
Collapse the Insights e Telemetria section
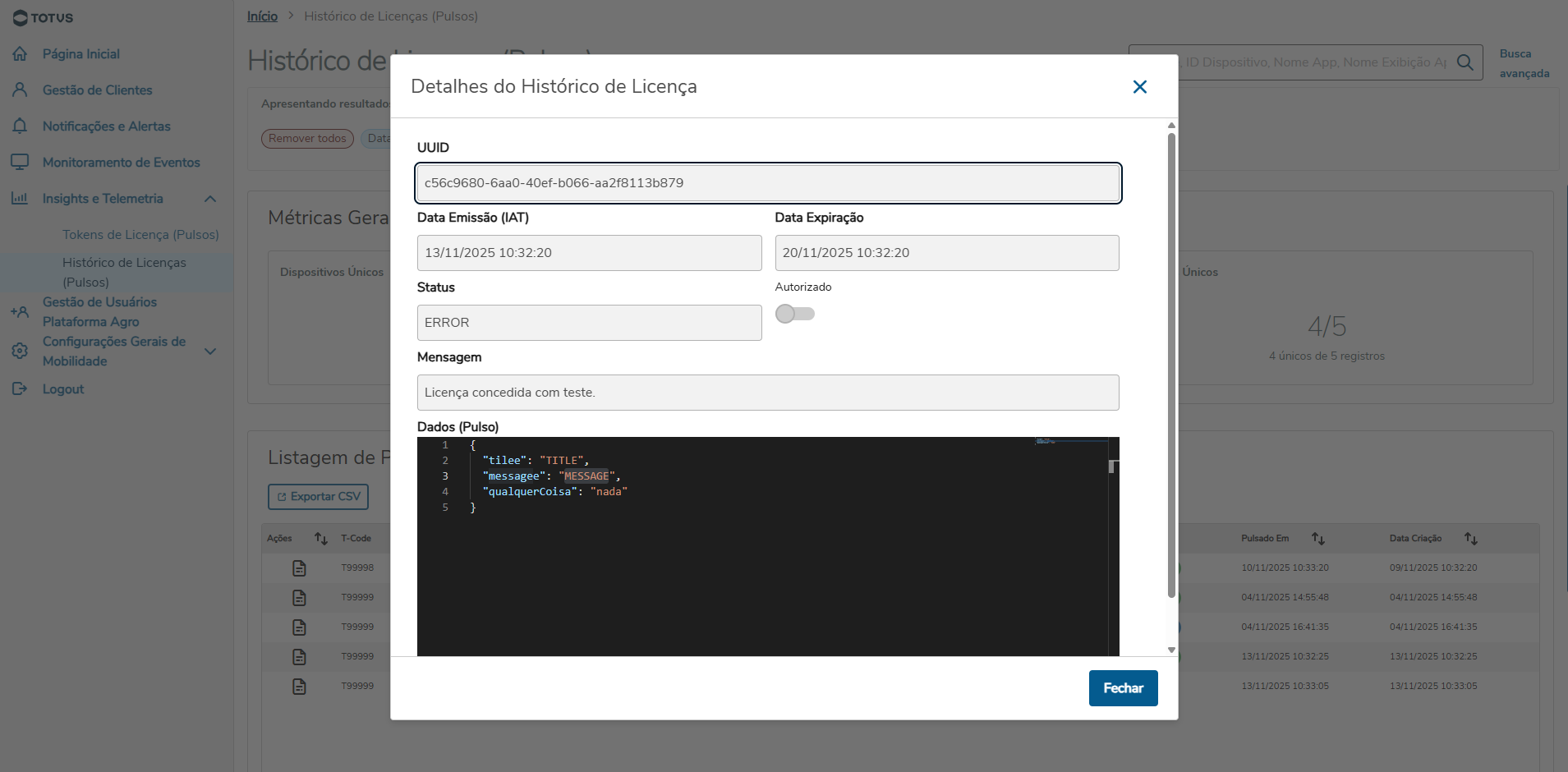(210, 199)
